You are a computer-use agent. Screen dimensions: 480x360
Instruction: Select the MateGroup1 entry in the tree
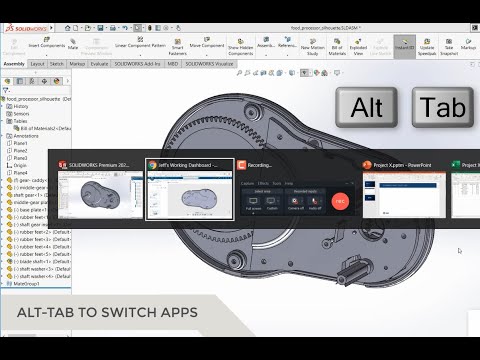[23, 284]
